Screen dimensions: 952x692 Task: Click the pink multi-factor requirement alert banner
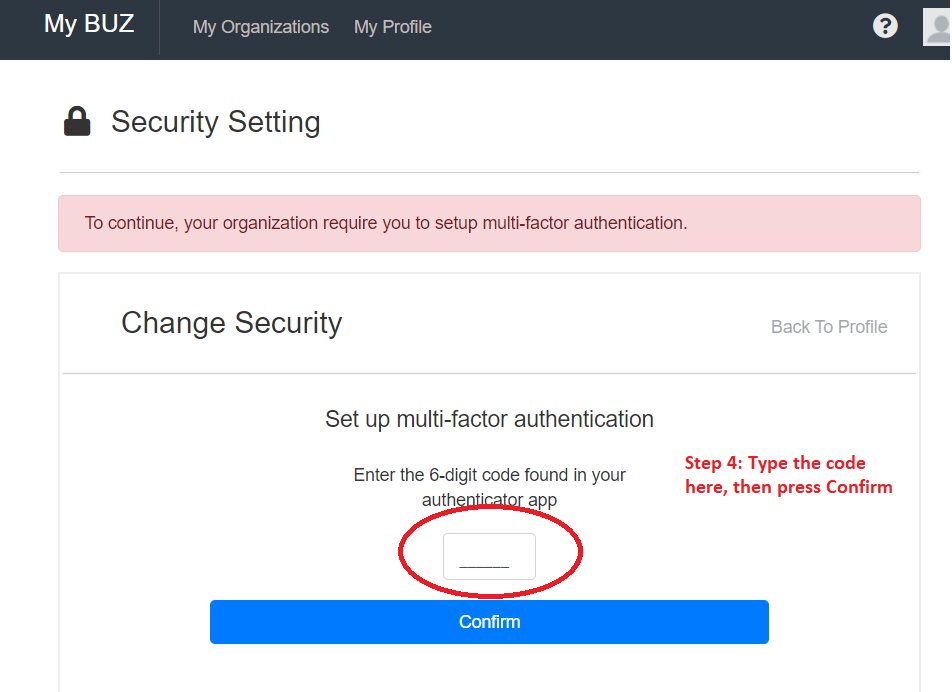[x=489, y=223]
